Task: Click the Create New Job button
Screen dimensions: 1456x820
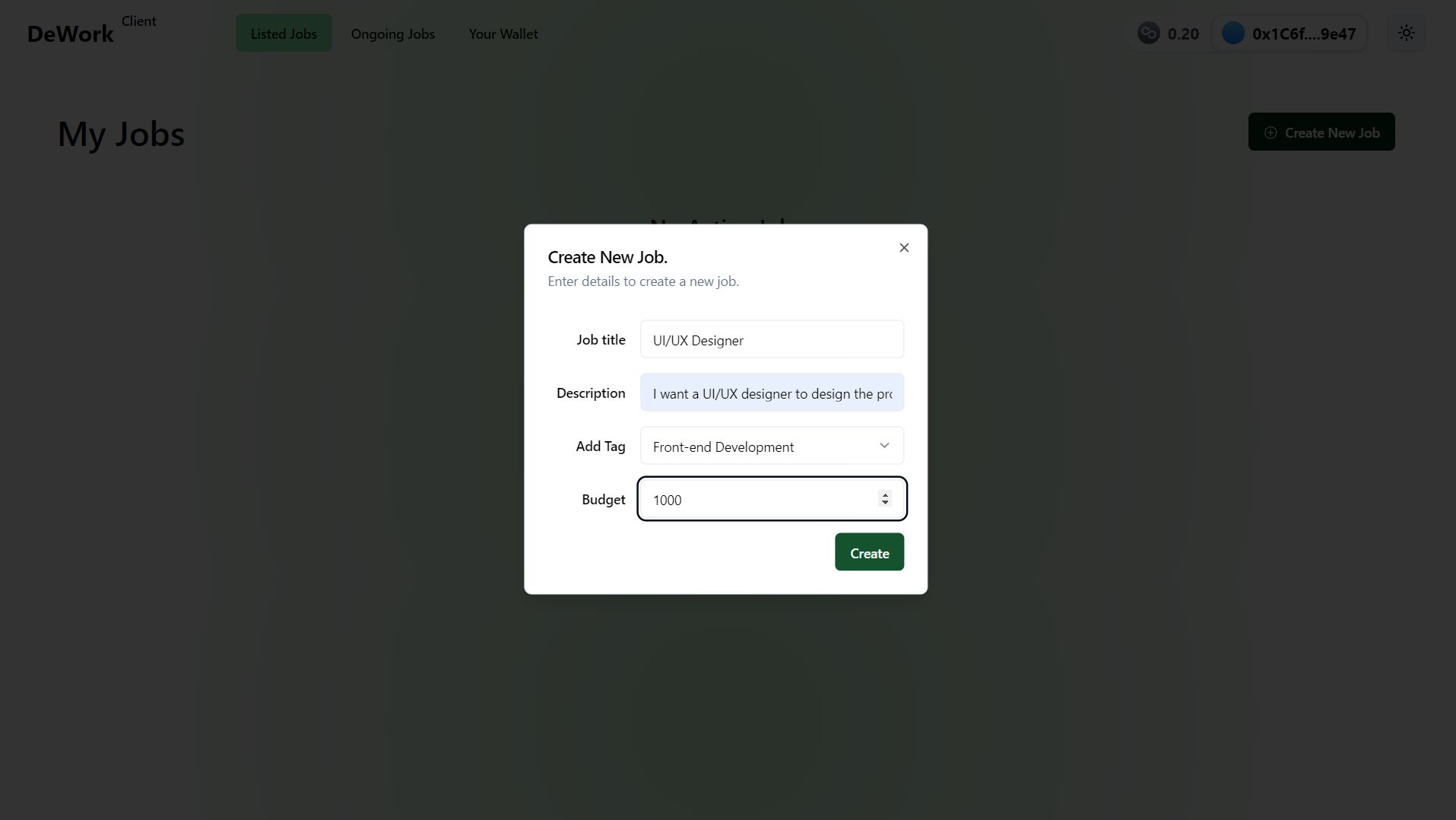Action: pyautogui.click(x=1321, y=132)
